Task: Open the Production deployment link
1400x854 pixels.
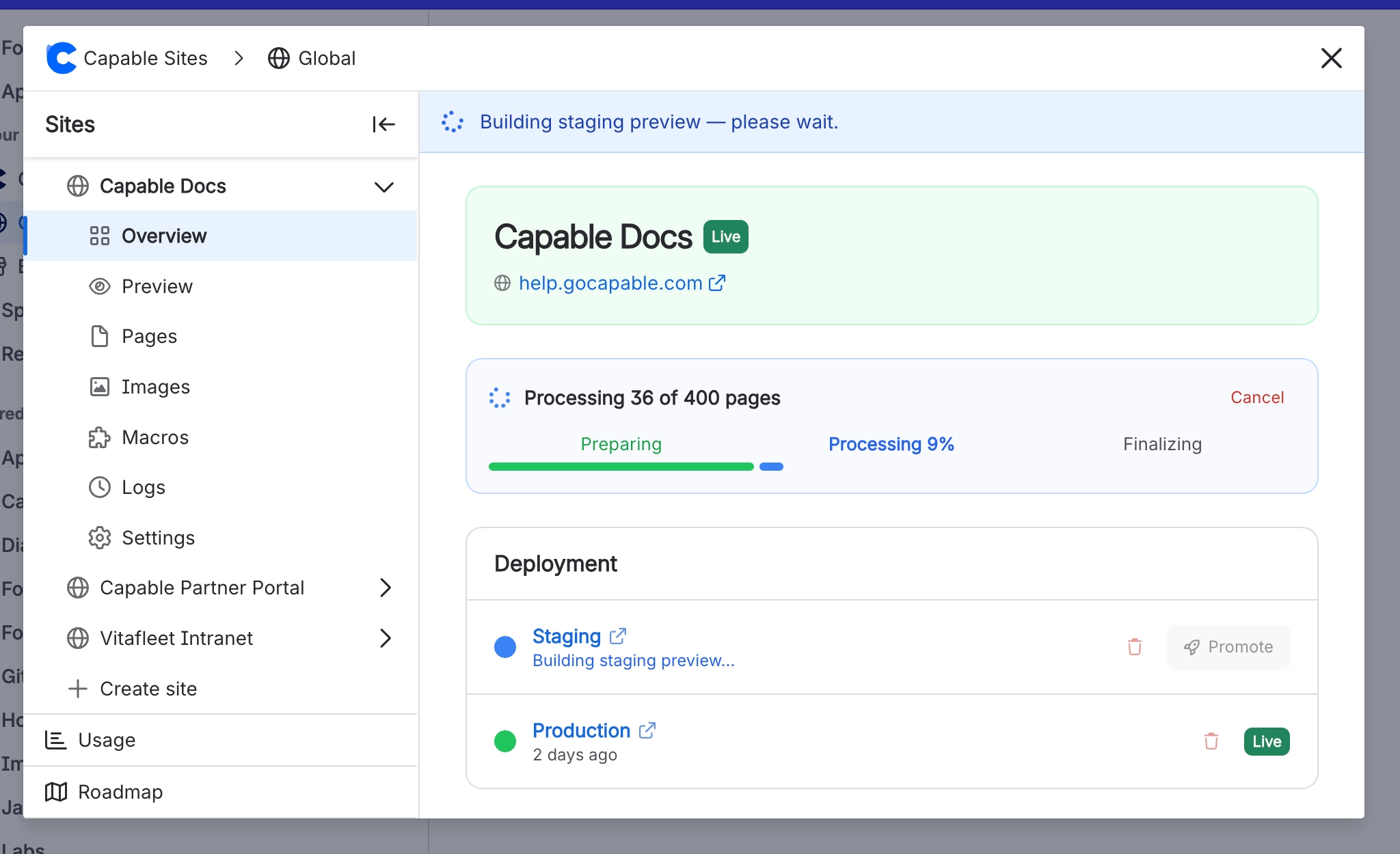Action: 581,730
